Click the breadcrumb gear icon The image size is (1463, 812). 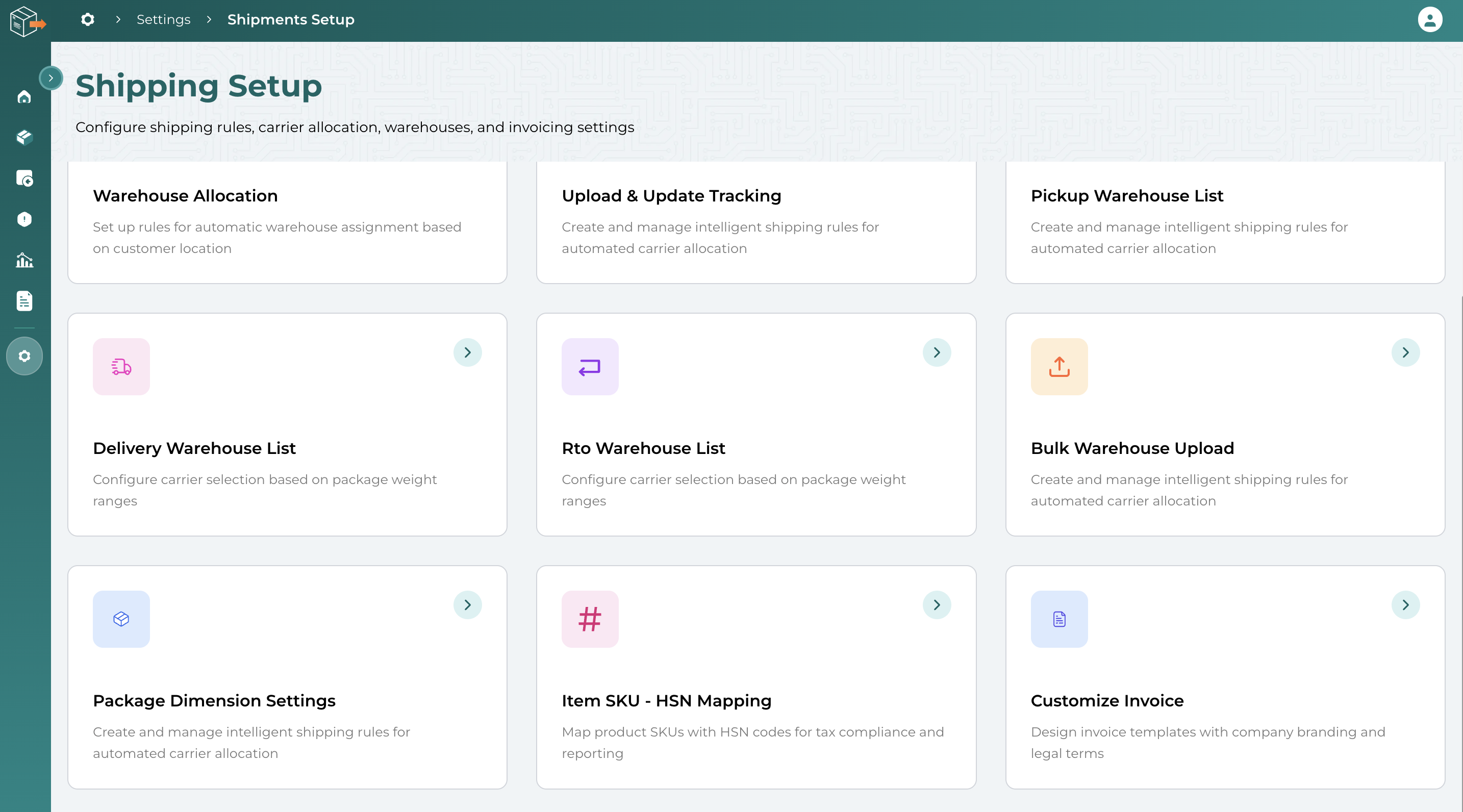click(x=87, y=20)
